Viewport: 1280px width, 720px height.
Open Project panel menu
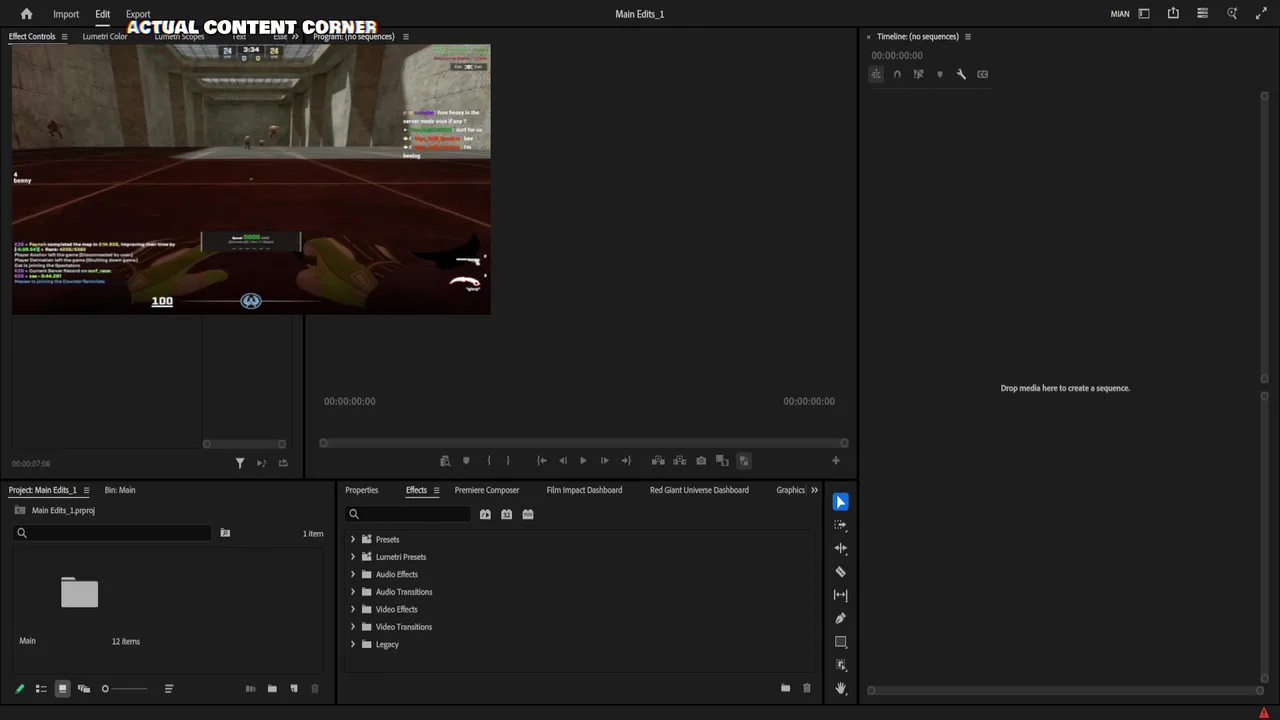(x=86, y=490)
